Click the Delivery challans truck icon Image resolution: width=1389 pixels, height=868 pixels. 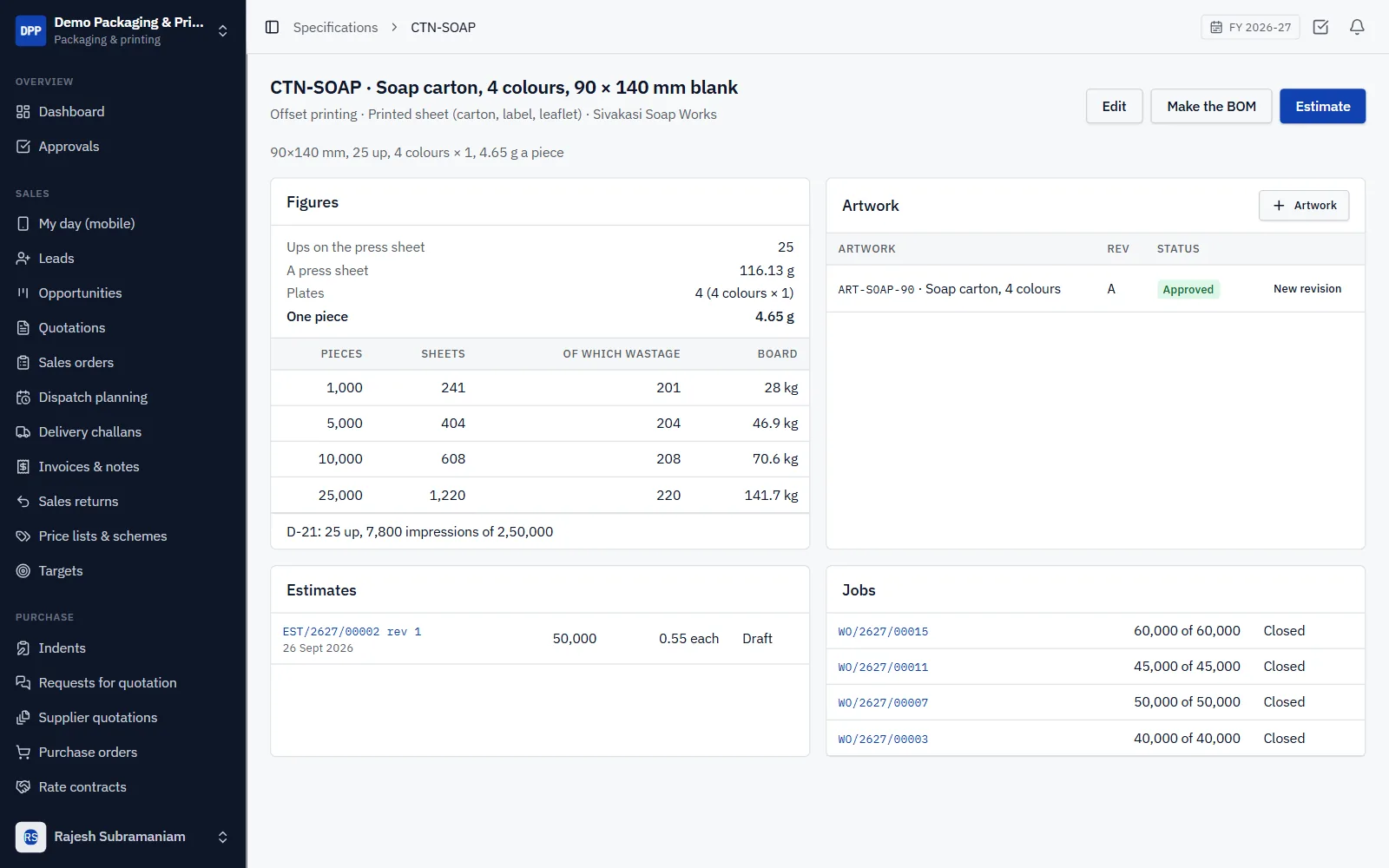[x=23, y=432]
